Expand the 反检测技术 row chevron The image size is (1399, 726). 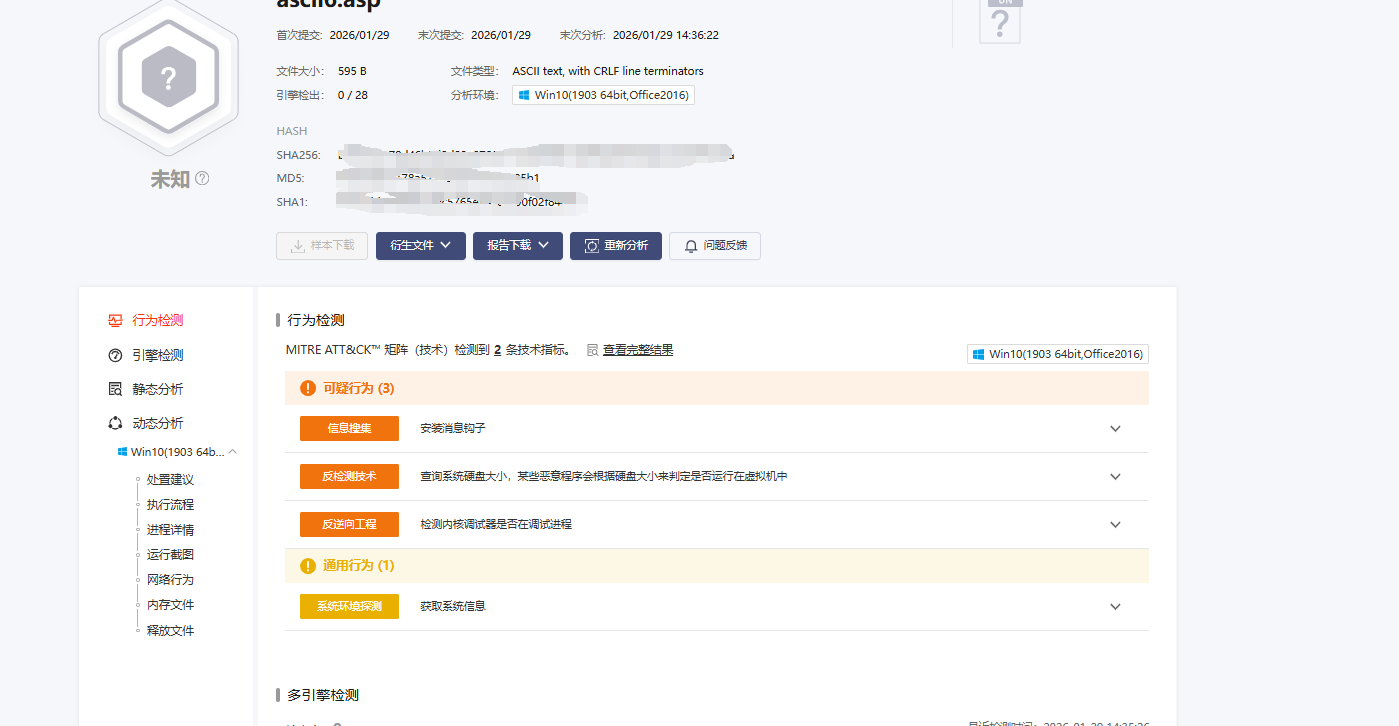coord(1115,477)
